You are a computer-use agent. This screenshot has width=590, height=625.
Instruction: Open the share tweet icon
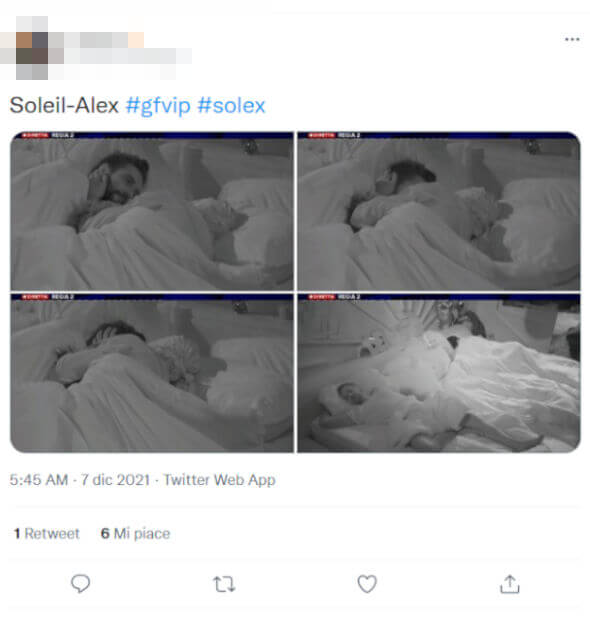[x=509, y=584]
